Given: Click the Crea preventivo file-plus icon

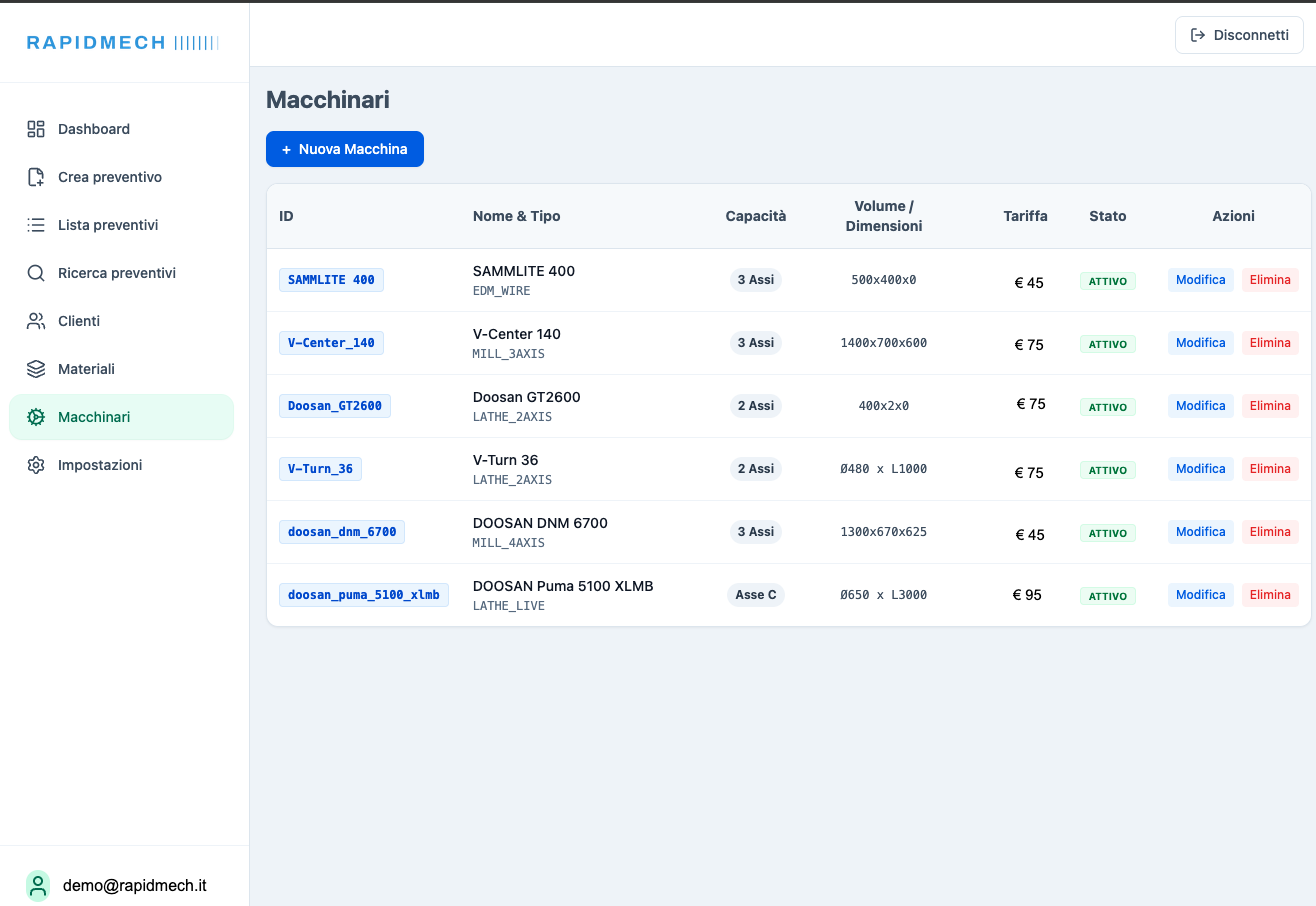Looking at the screenshot, I should [x=36, y=177].
